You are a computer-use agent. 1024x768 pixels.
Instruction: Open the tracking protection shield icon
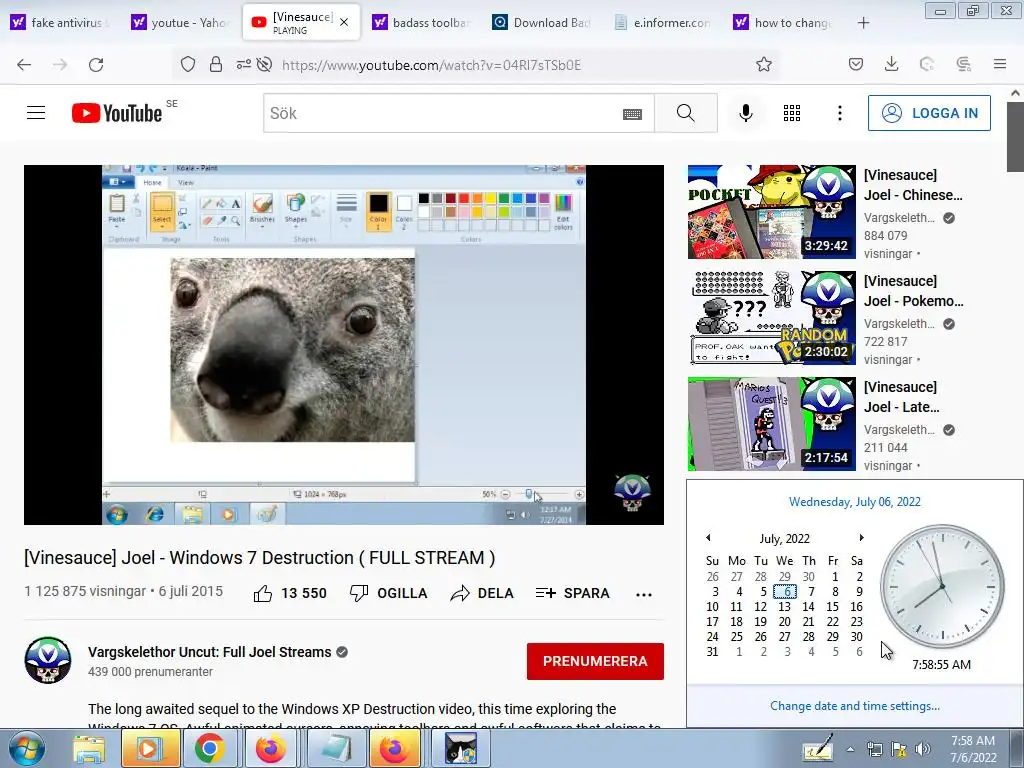(x=188, y=65)
